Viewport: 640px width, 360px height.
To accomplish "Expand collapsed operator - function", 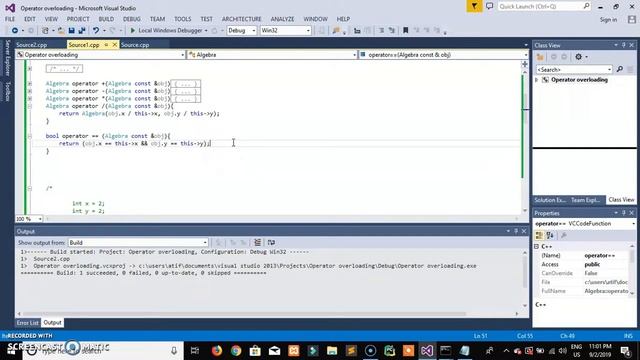I will point(30,91).
